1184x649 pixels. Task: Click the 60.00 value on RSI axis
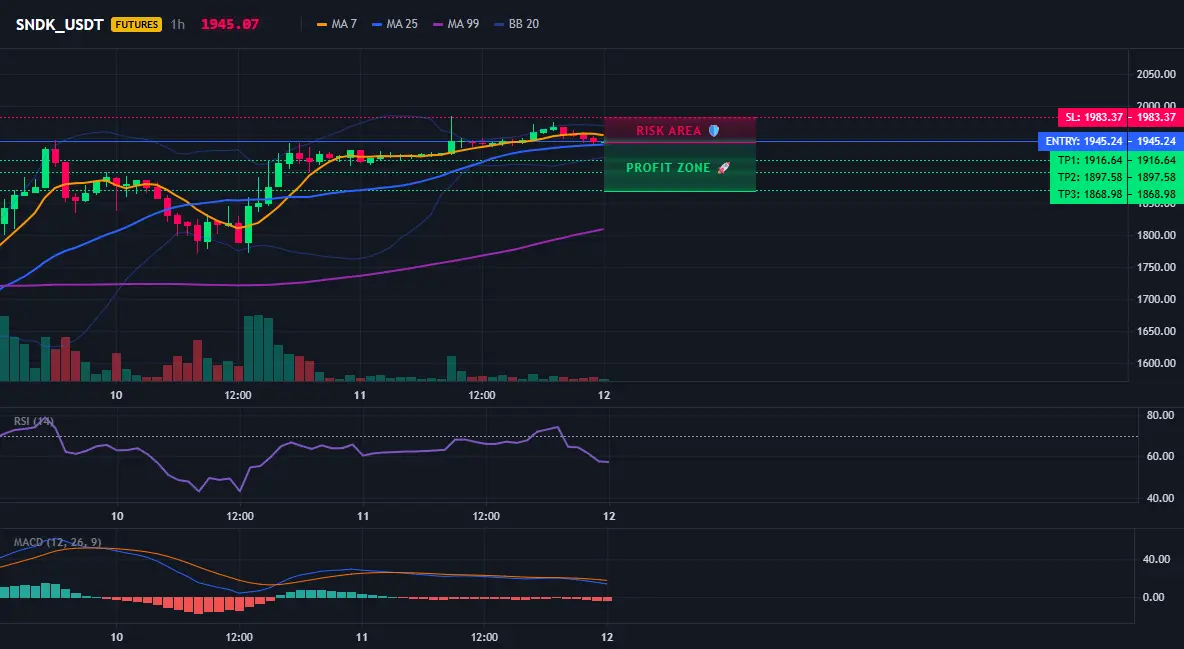pyautogui.click(x=1160, y=456)
